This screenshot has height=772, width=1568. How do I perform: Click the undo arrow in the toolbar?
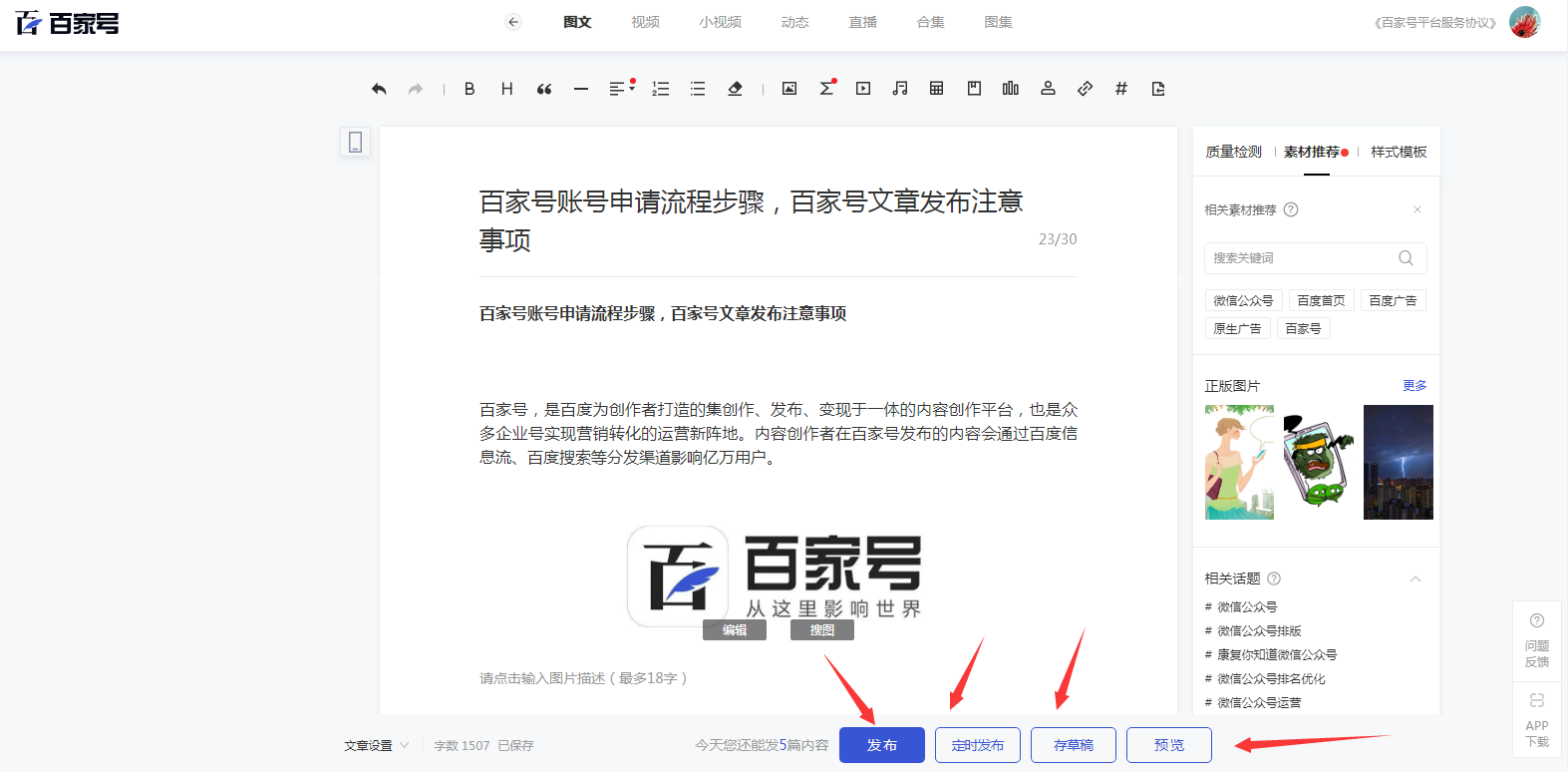pyautogui.click(x=379, y=89)
